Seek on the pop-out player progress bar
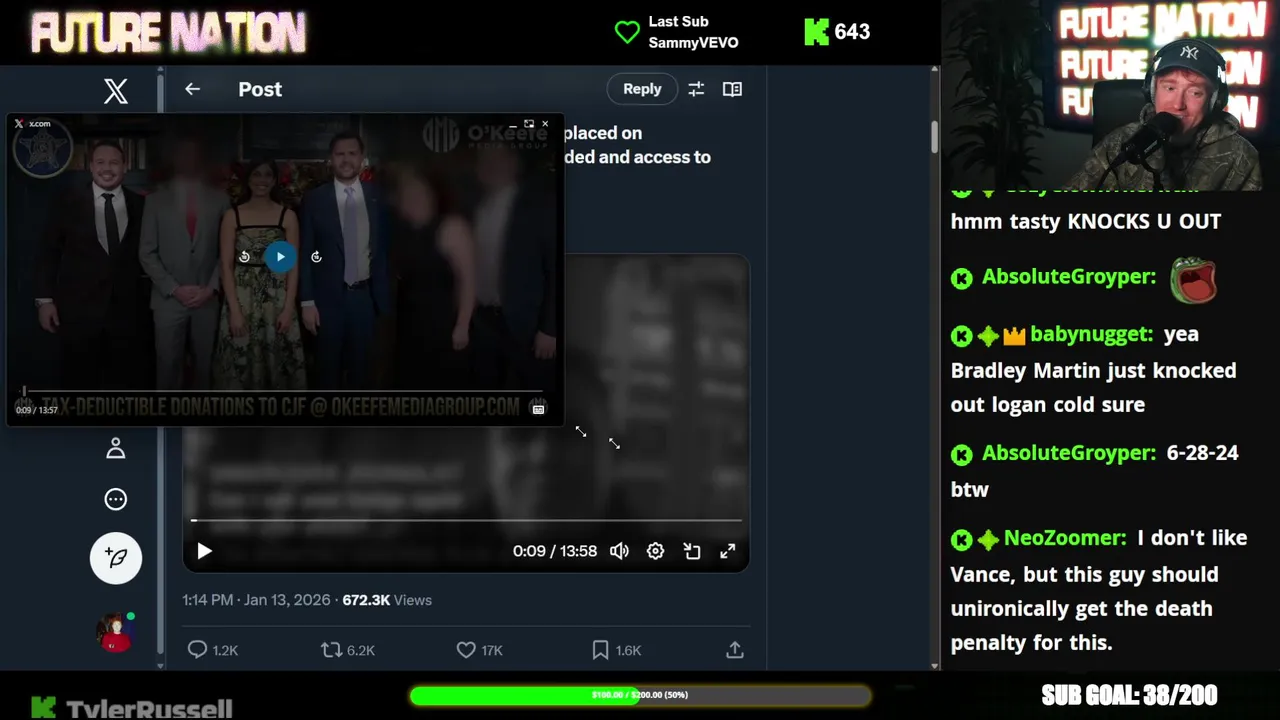The width and height of the screenshot is (1280, 720). point(282,392)
